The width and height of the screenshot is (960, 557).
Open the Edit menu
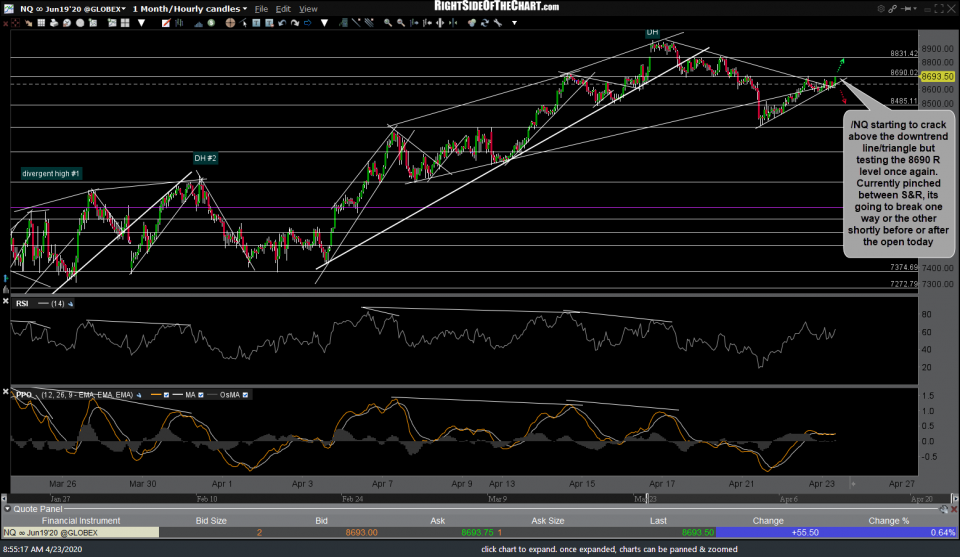283,9
